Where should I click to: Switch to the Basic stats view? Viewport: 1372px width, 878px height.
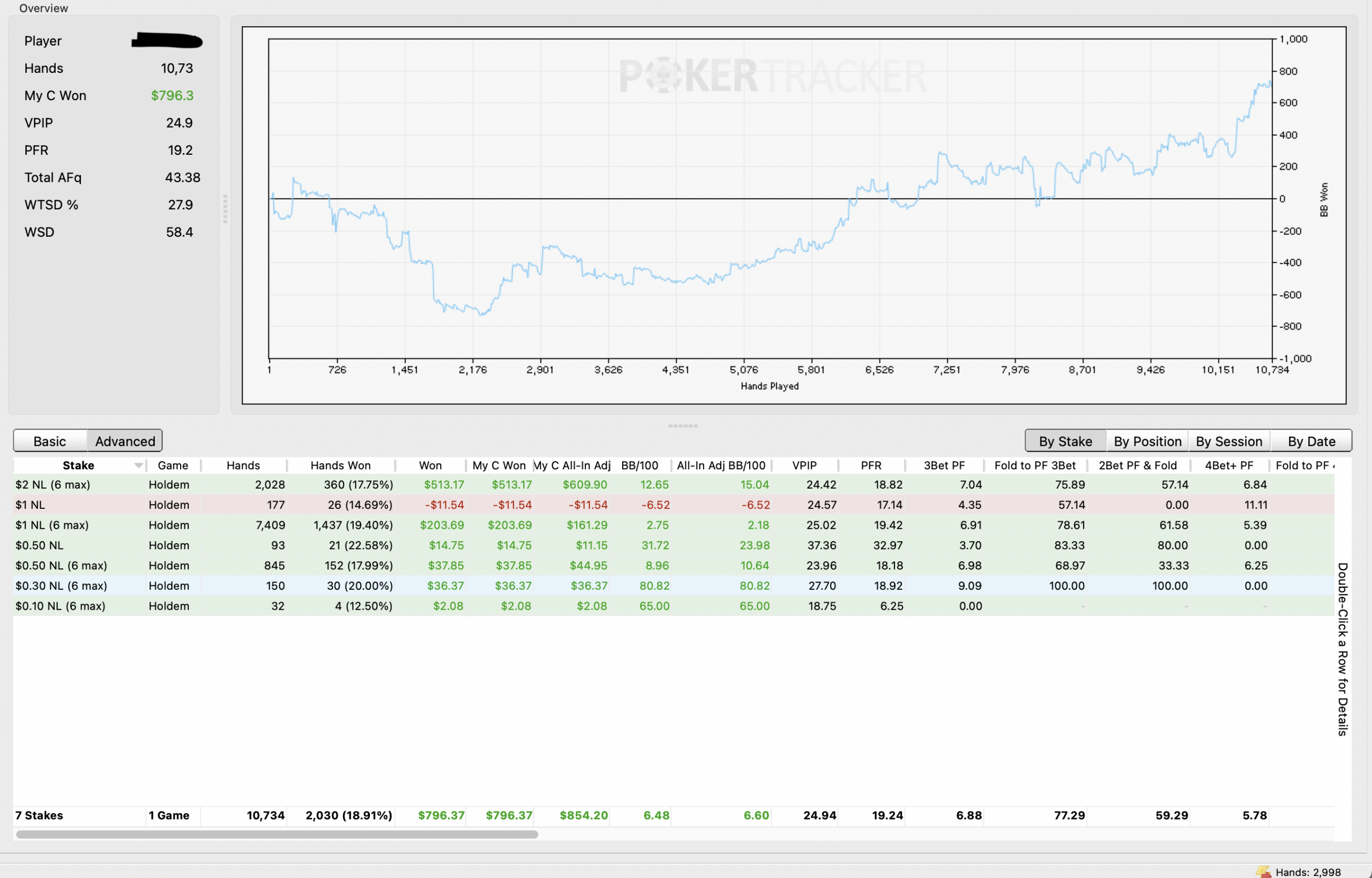point(50,441)
